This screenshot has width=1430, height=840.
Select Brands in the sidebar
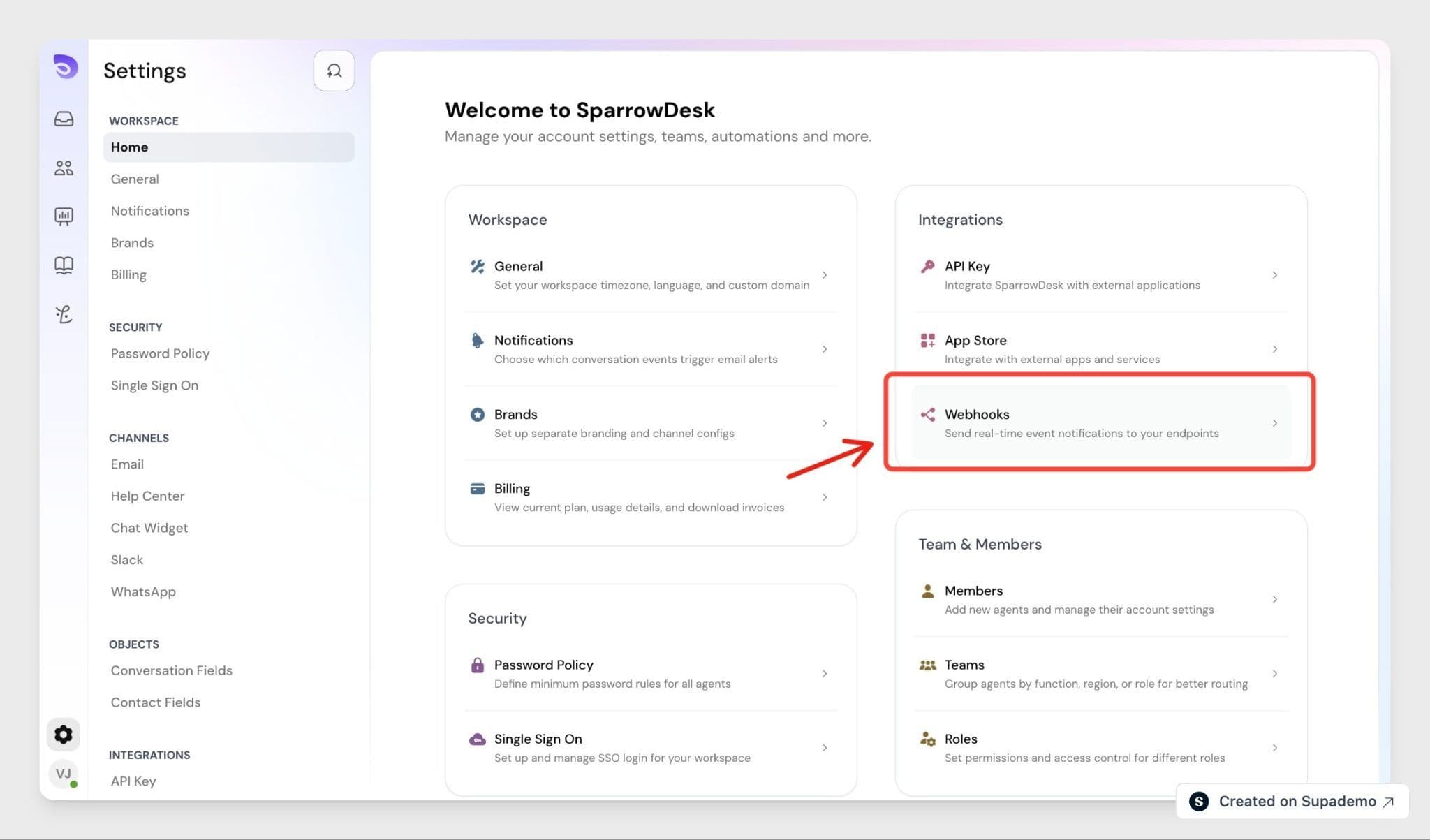point(132,243)
